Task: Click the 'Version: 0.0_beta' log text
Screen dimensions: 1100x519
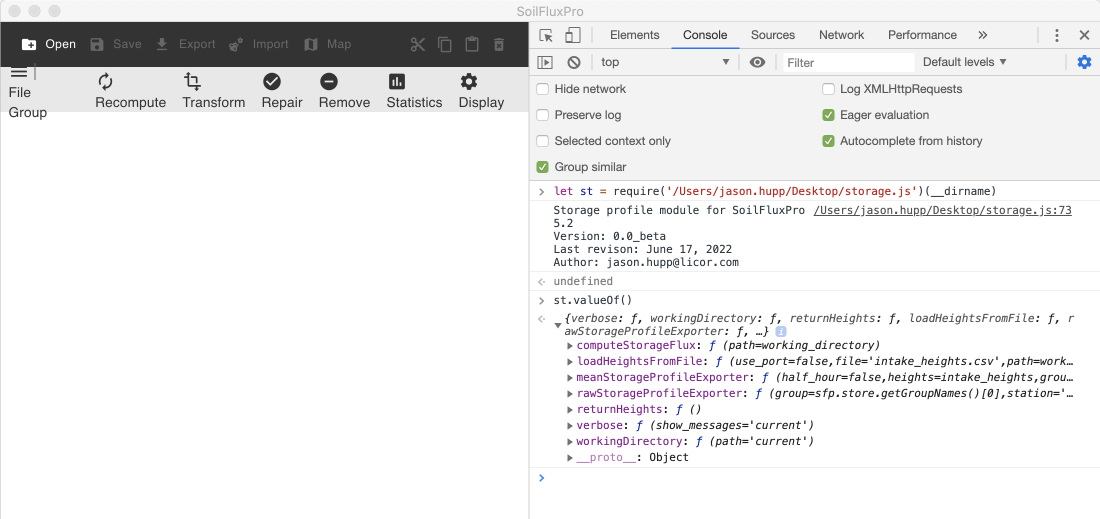Action: (x=609, y=236)
